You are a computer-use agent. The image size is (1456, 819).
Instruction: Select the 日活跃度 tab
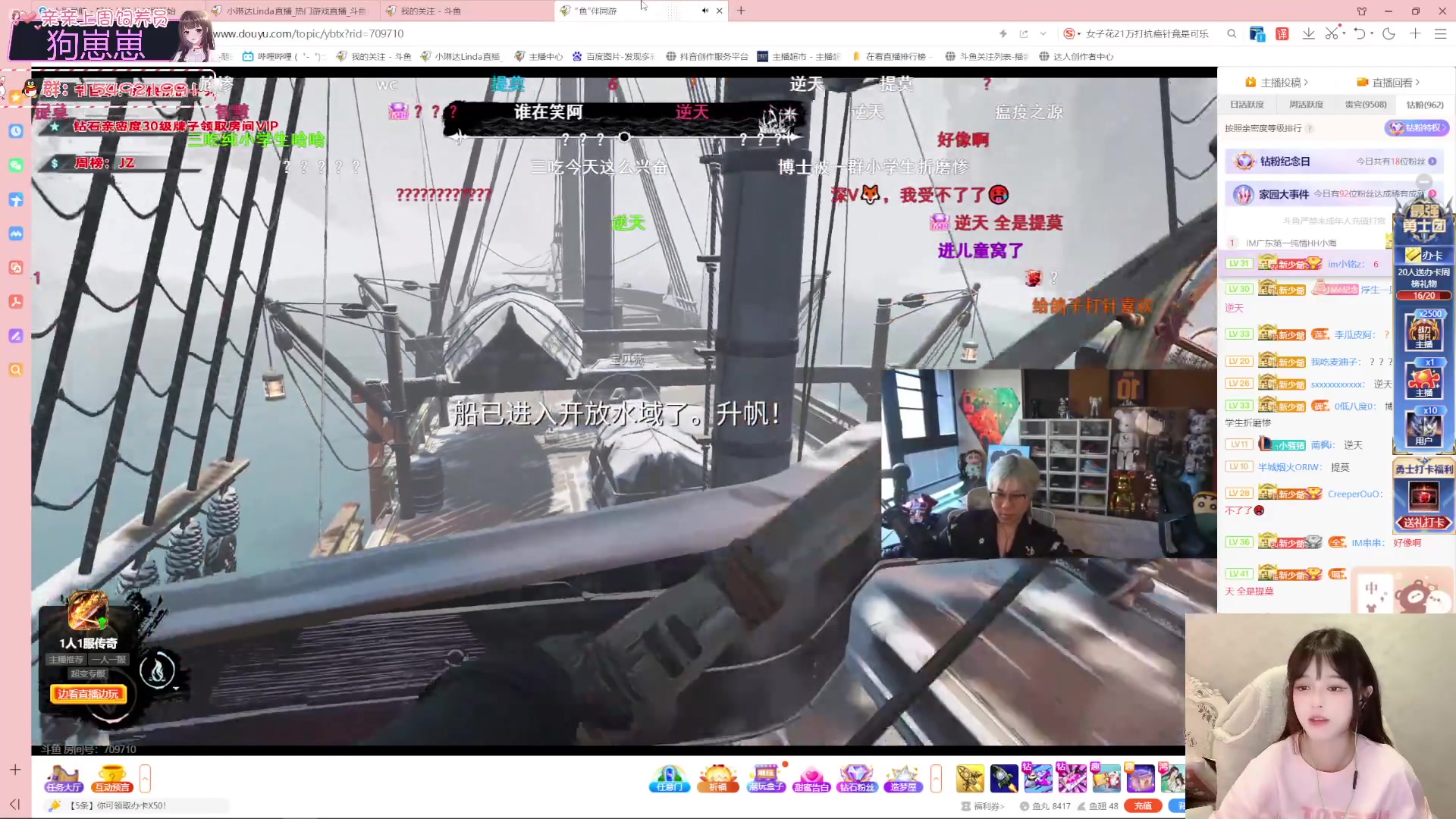(1247, 105)
